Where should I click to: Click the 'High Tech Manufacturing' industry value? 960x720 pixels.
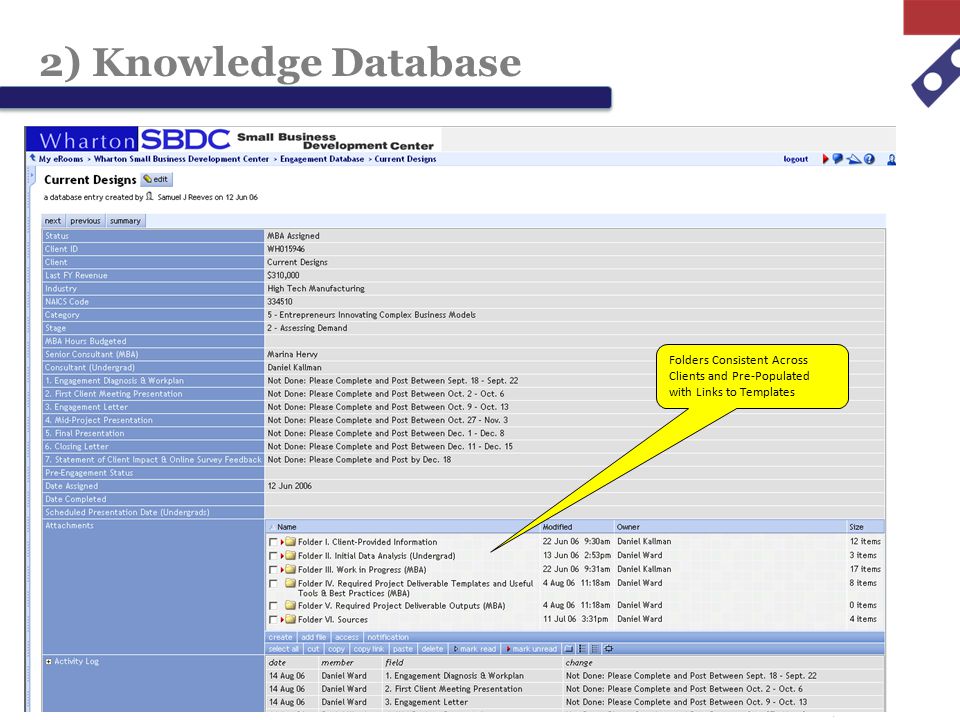click(316, 288)
